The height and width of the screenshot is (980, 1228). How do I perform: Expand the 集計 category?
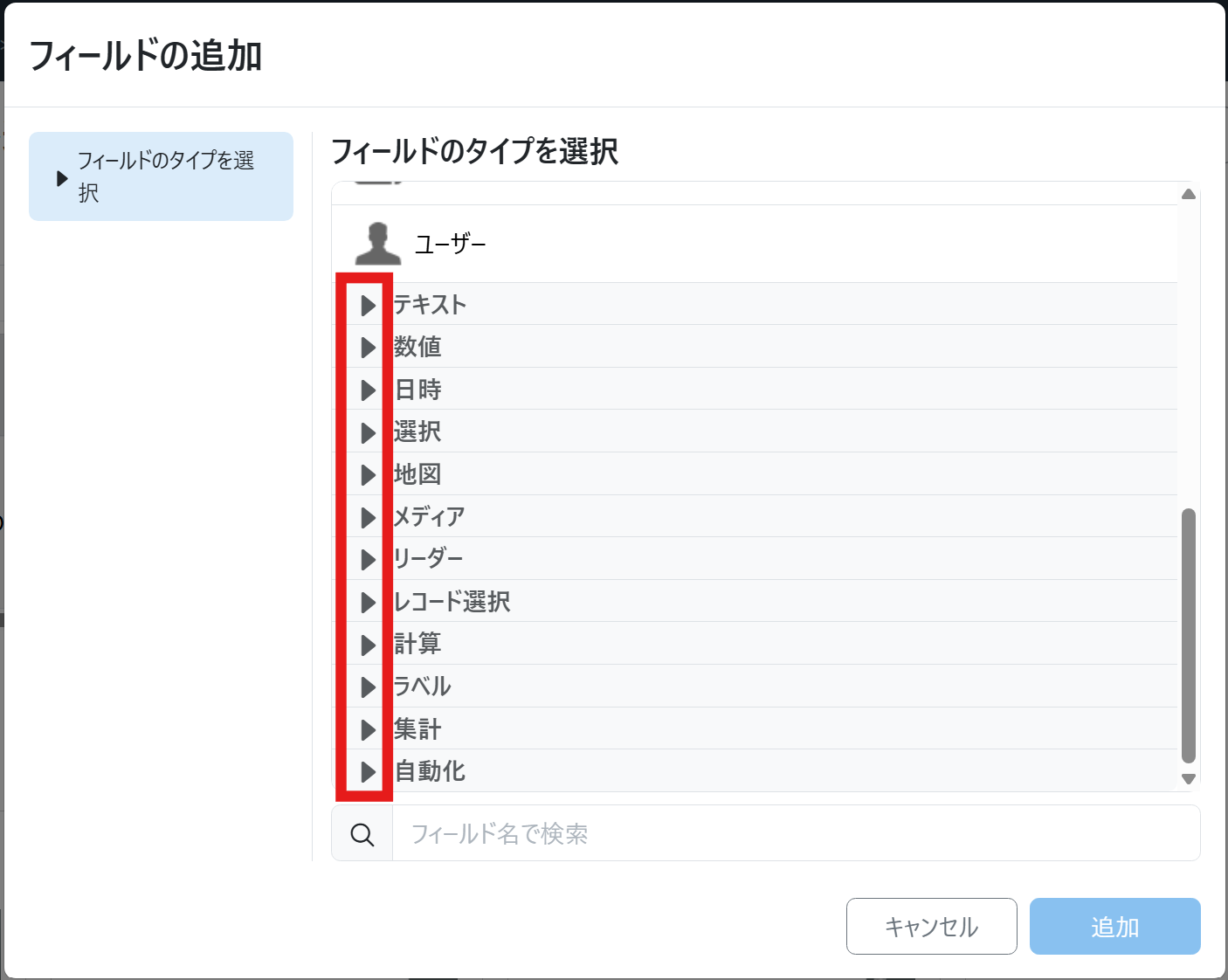click(368, 729)
